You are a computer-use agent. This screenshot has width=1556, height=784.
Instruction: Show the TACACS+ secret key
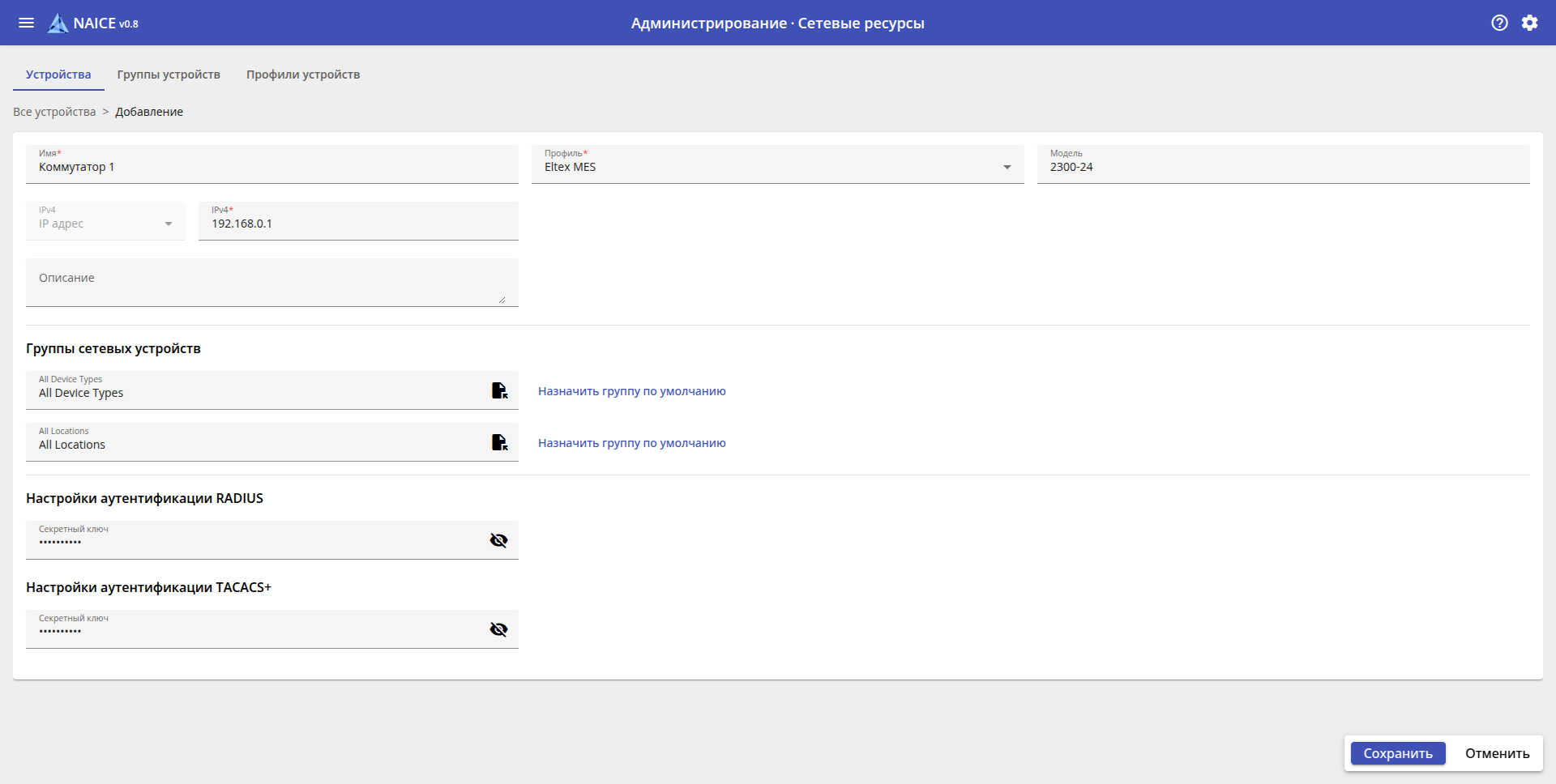click(x=498, y=629)
